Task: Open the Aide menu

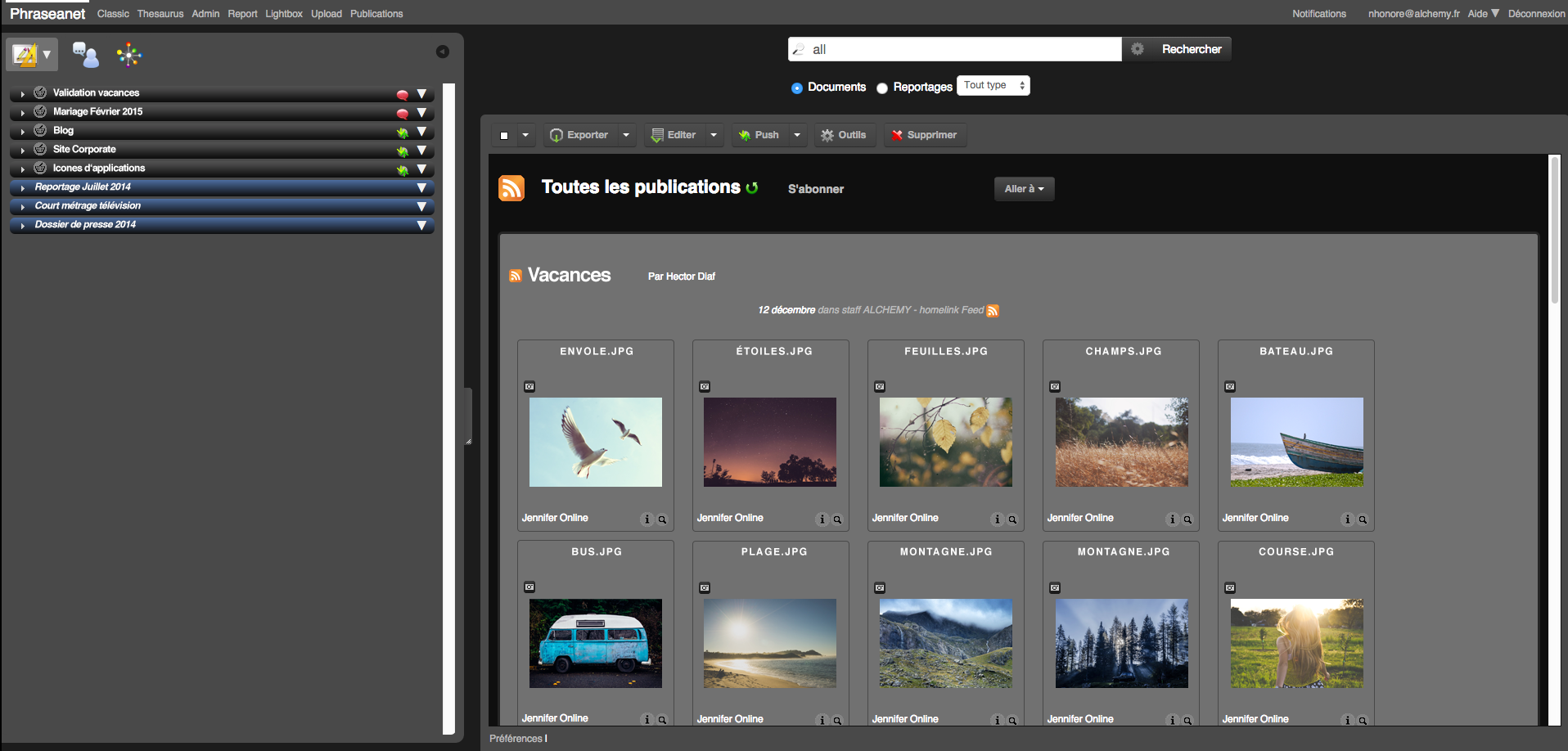Action: 1483,13
